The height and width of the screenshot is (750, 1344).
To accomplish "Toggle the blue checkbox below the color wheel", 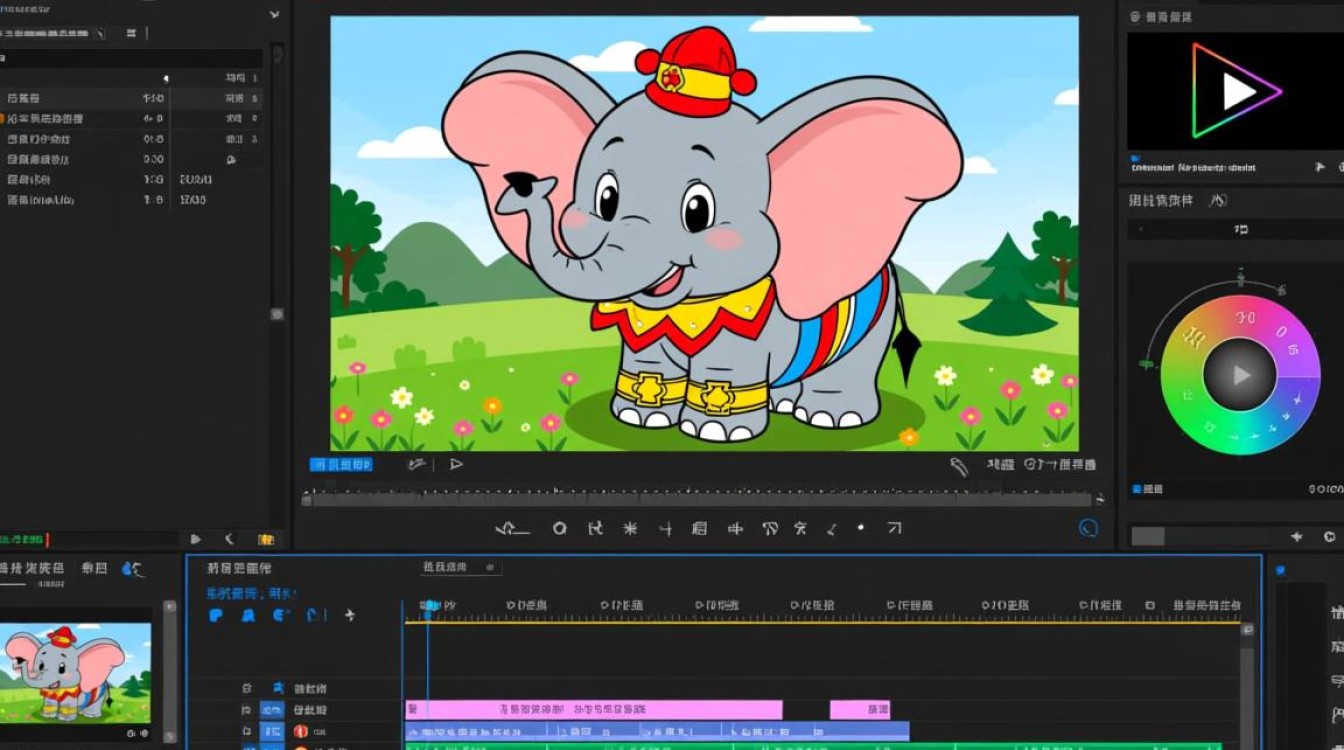I will pos(1136,490).
